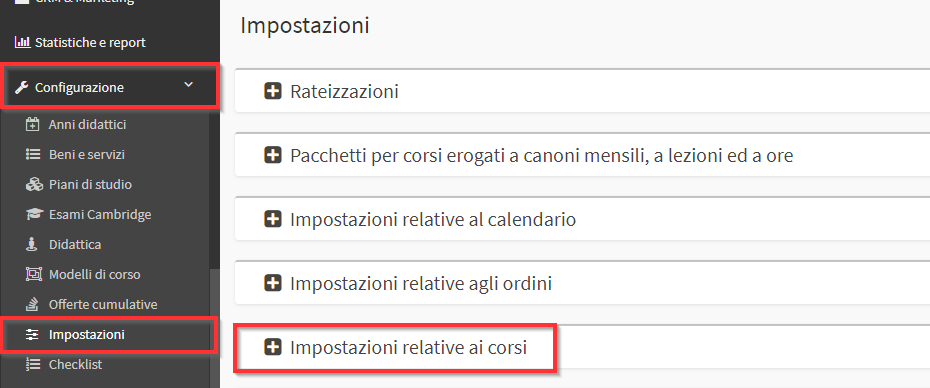930x388 pixels.
Task: Click the Modelli di corso icon
Action: [32, 275]
